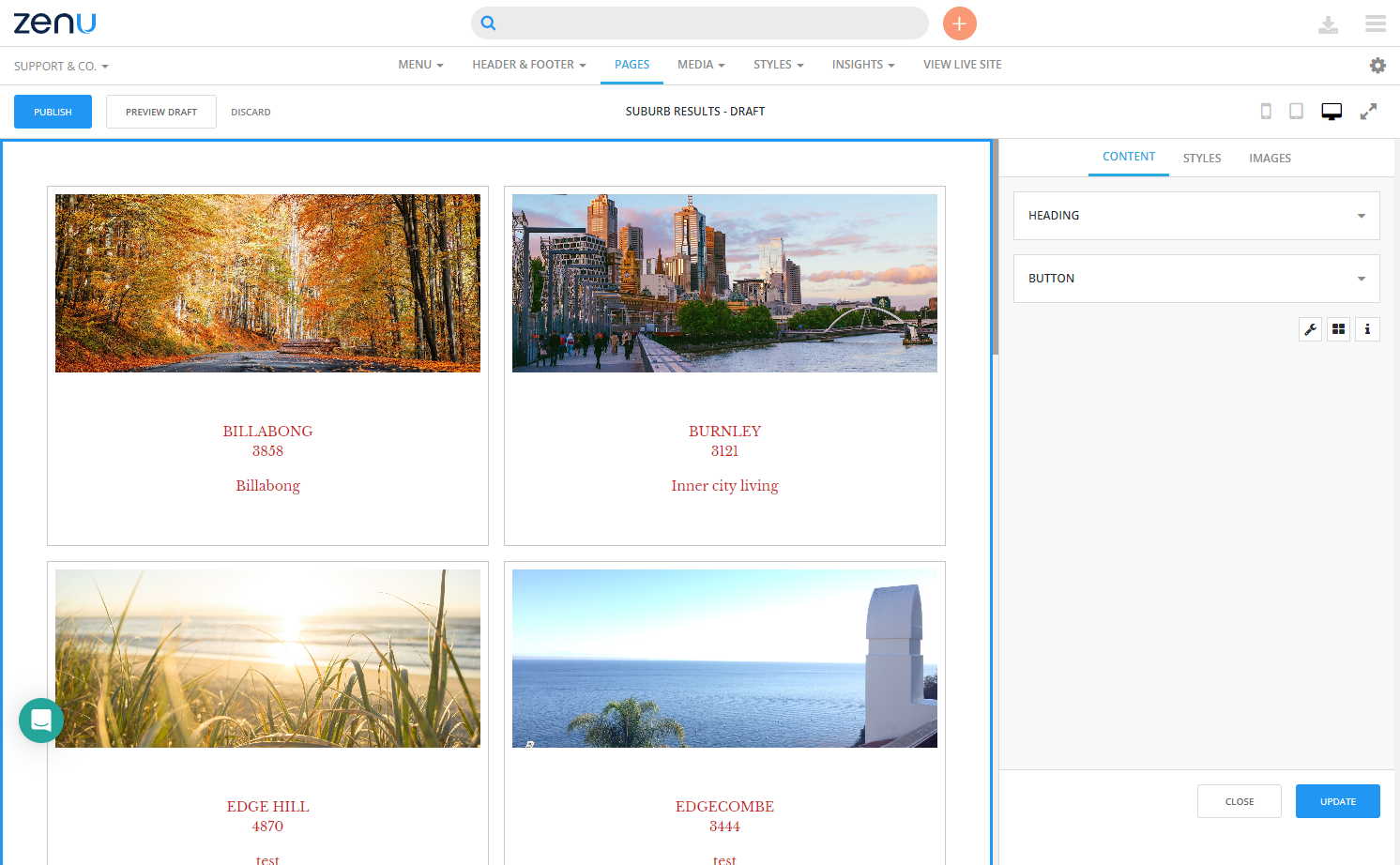The width and height of the screenshot is (1400, 865).
Task: Click the PUBLISH button
Action: click(53, 112)
